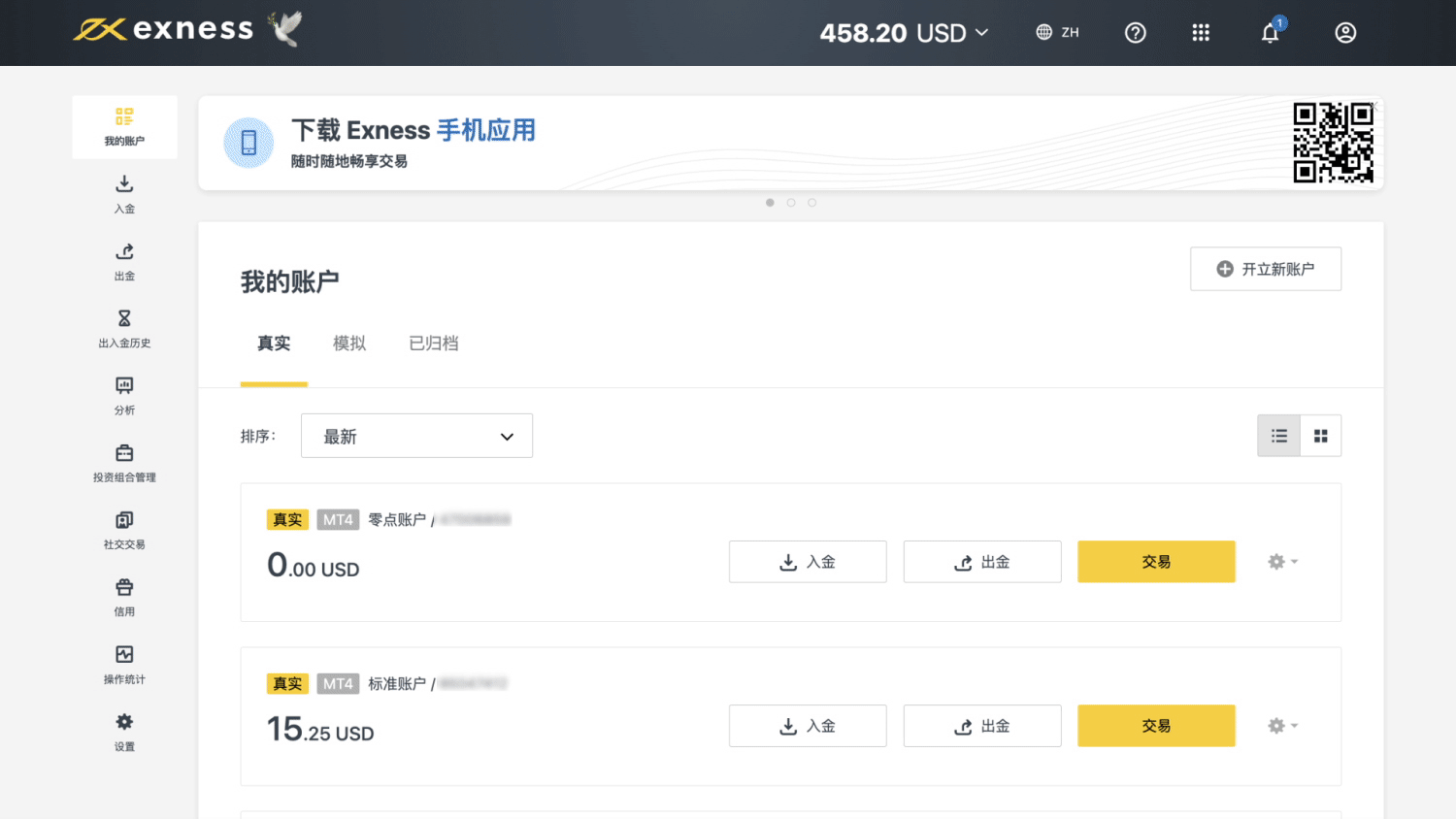
Task: Click the app download QR code
Action: click(1333, 143)
